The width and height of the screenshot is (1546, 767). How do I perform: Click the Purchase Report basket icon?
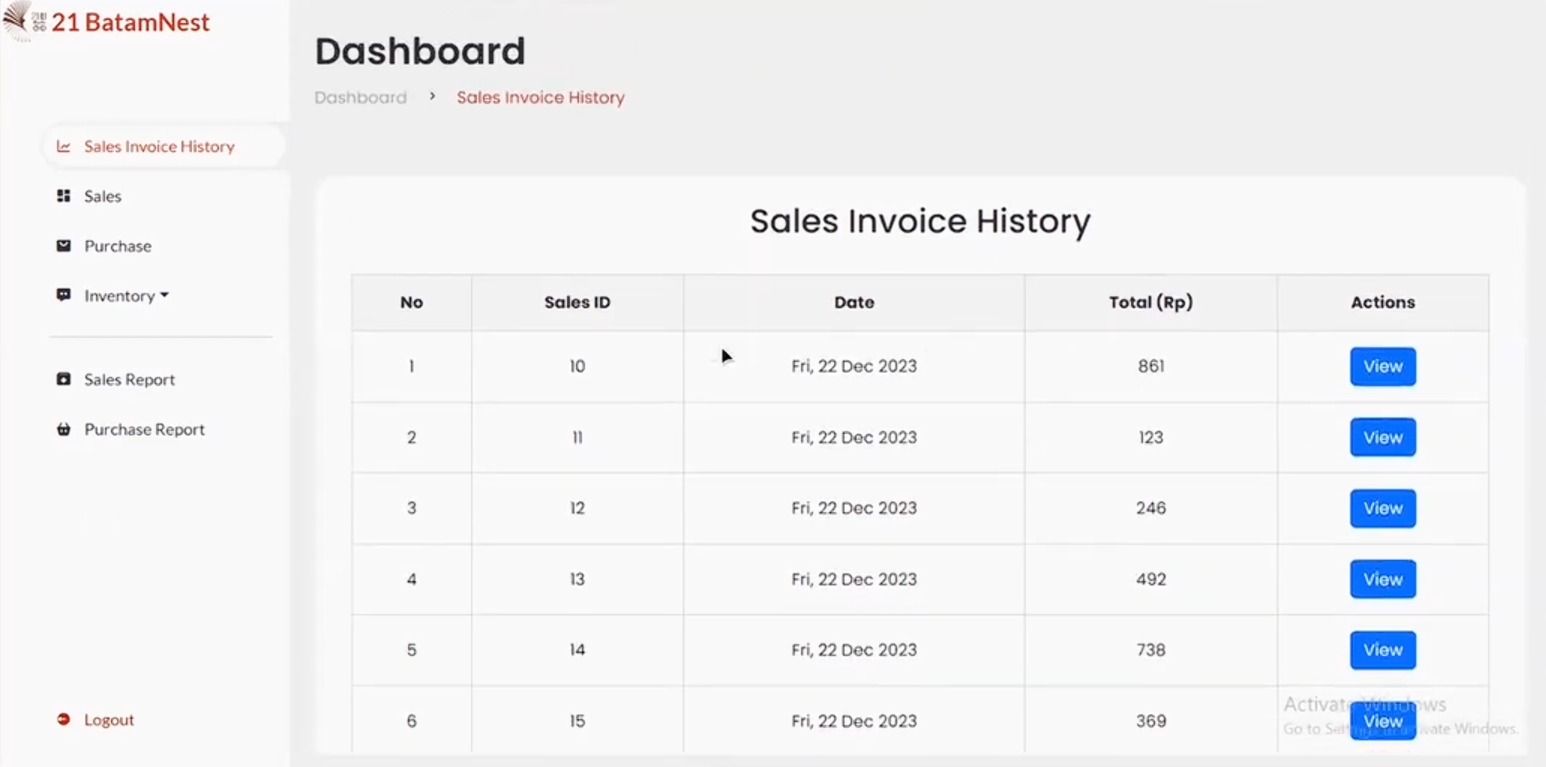pyautogui.click(x=64, y=430)
